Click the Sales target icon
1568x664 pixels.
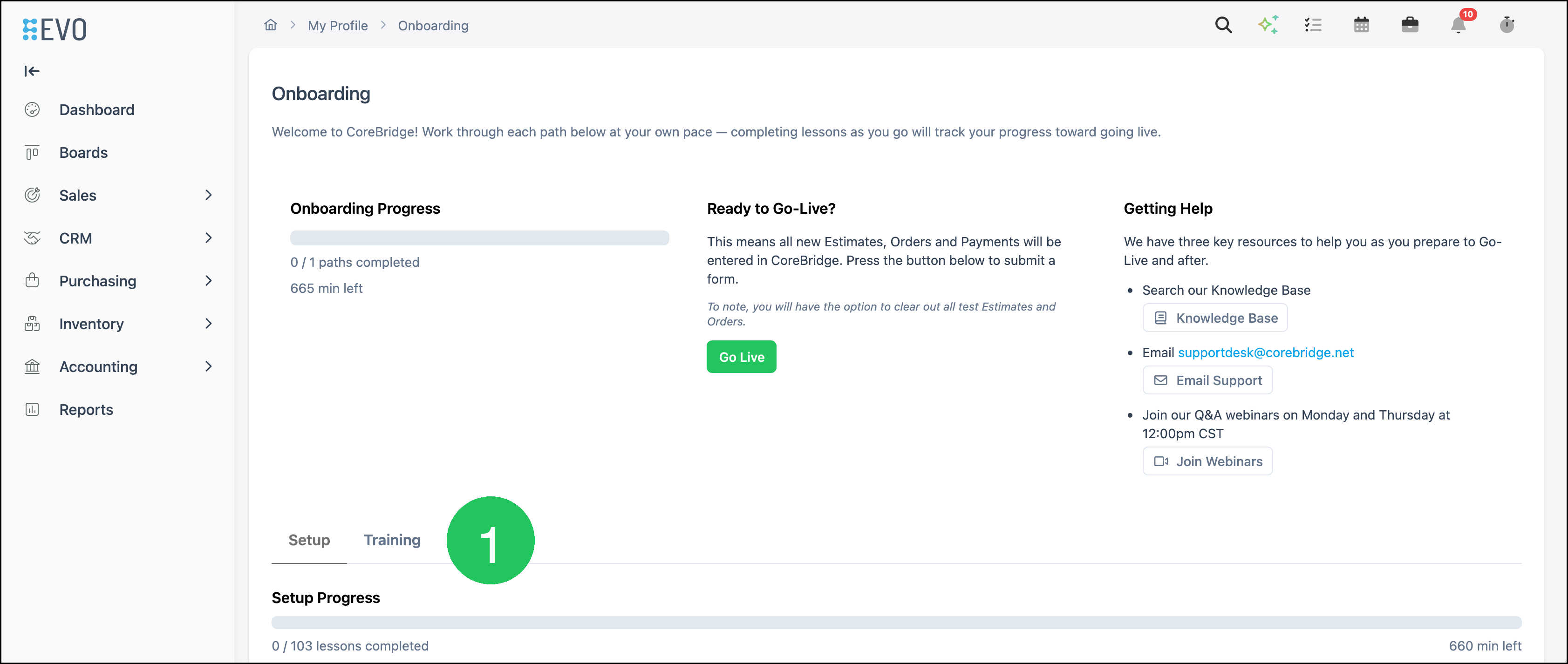pyautogui.click(x=32, y=195)
